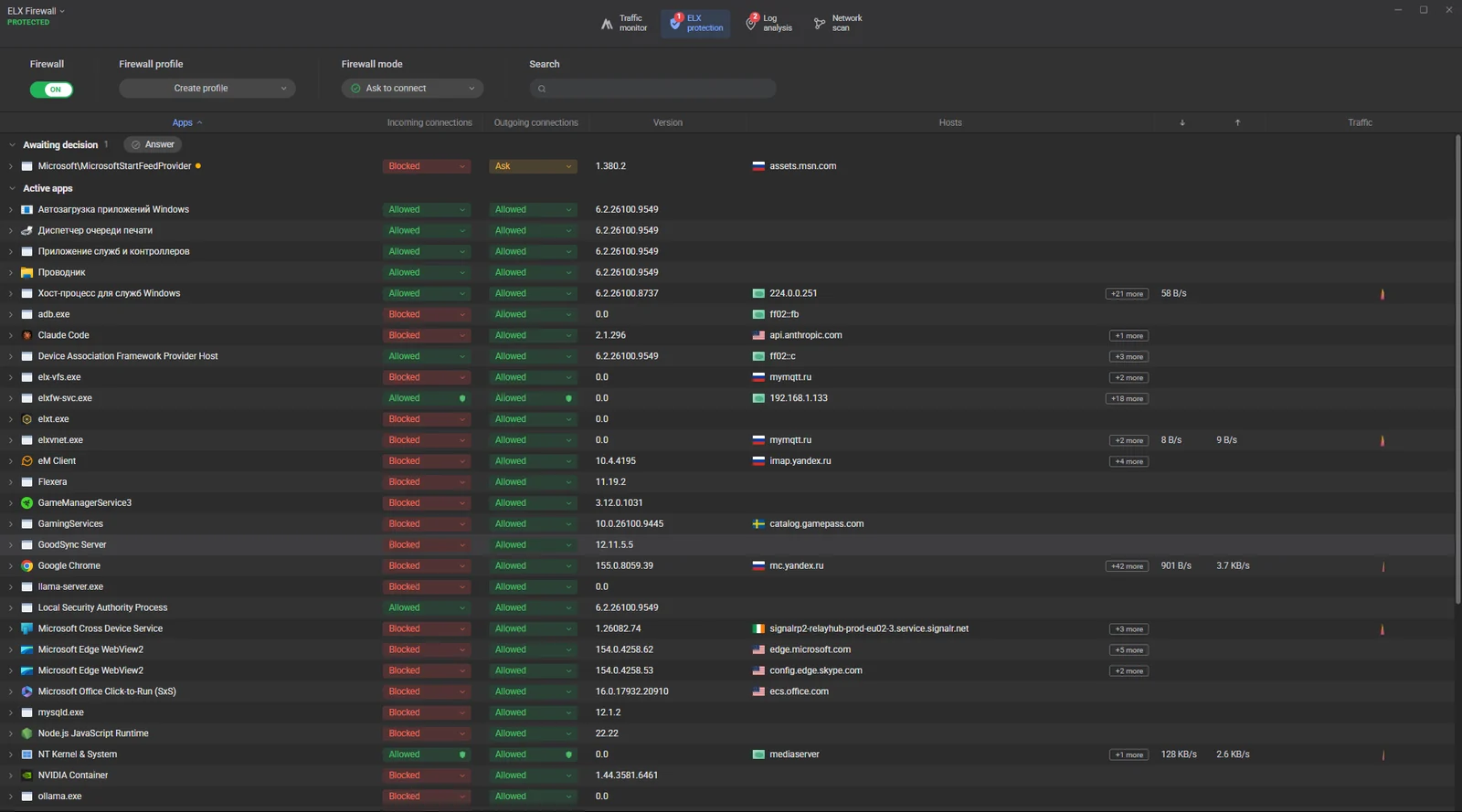Click the traffic spike graph for Google Chrome
The image size is (1462, 812).
(x=1383, y=566)
